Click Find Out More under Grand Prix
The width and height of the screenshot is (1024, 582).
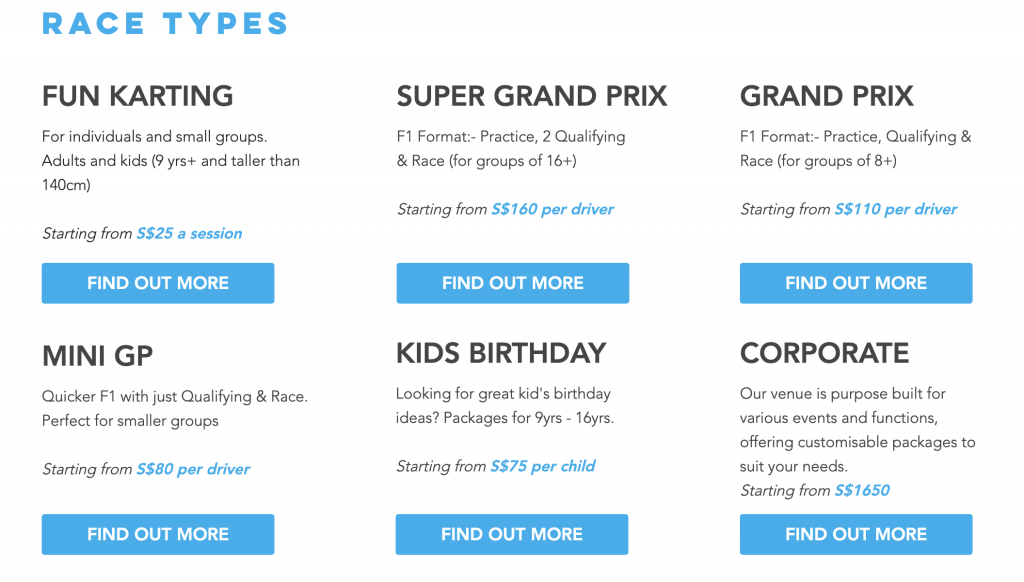855,283
